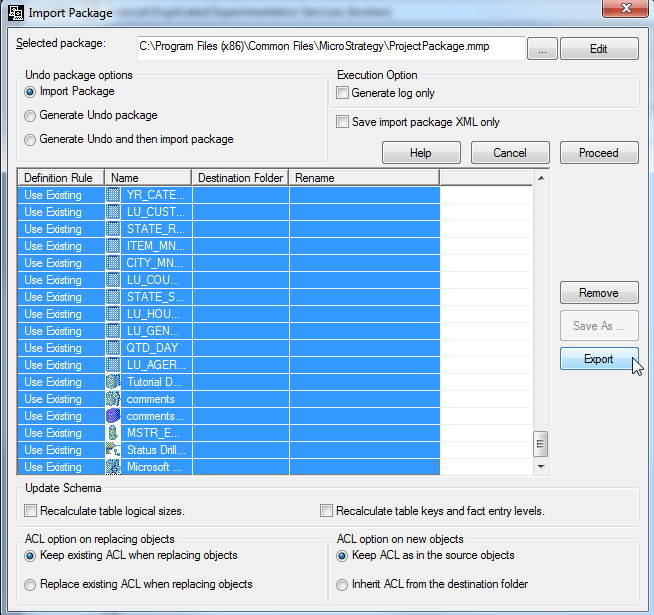Enable Generate log only checkbox
The width and height of the screenshot is (654, 615).
point(344,93)
